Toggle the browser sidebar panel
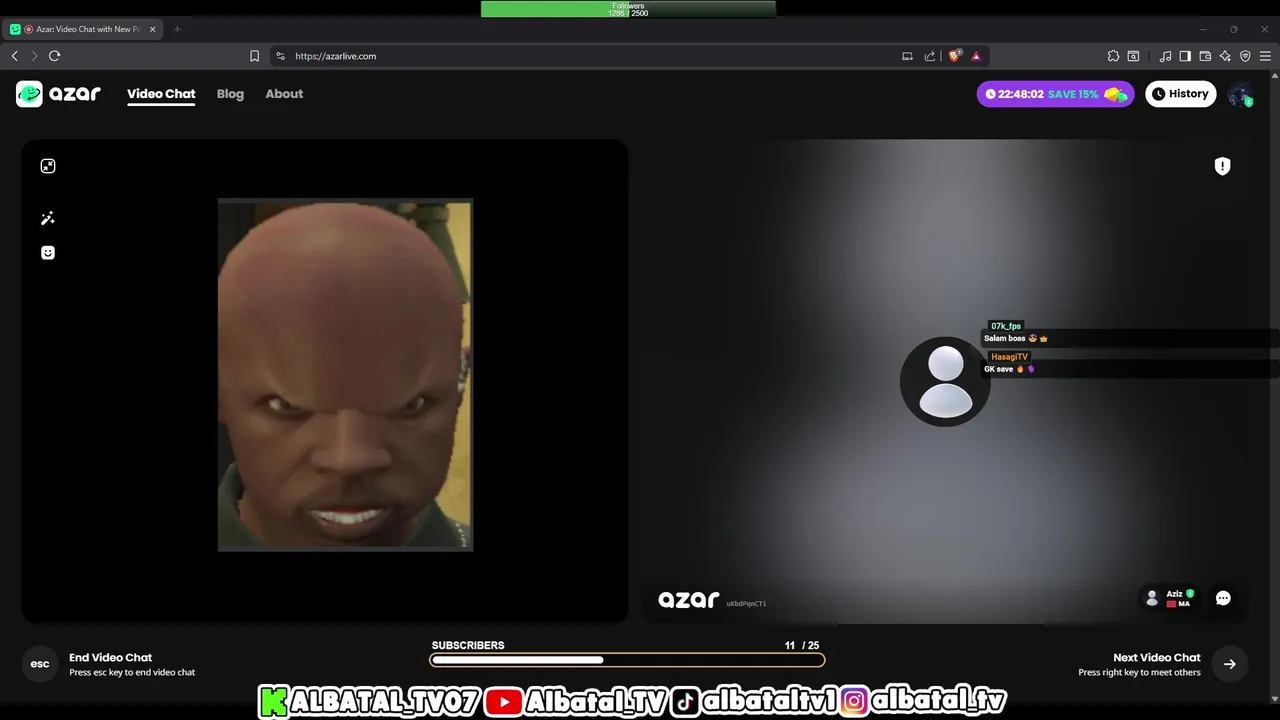1280x720 pixels. point(1185,56)
